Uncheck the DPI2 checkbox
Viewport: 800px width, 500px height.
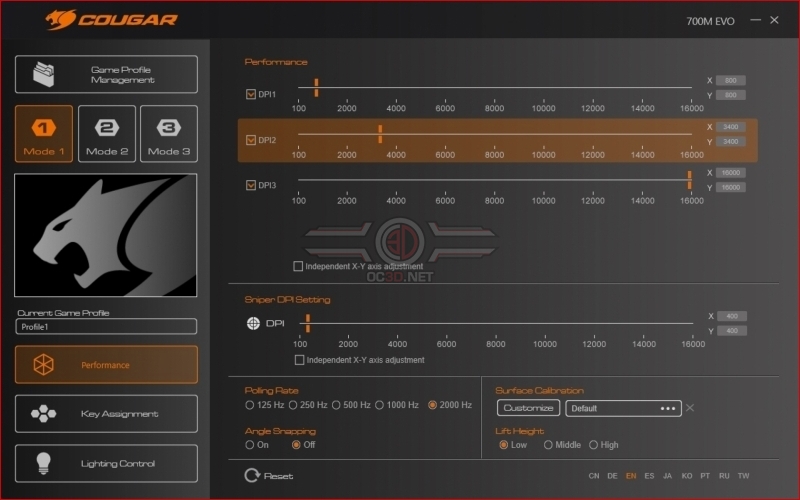(x=251, y=140)
